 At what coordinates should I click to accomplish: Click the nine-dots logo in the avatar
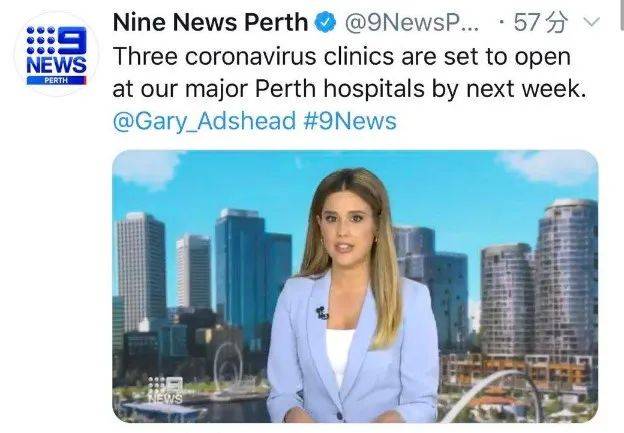pos(41,40)
